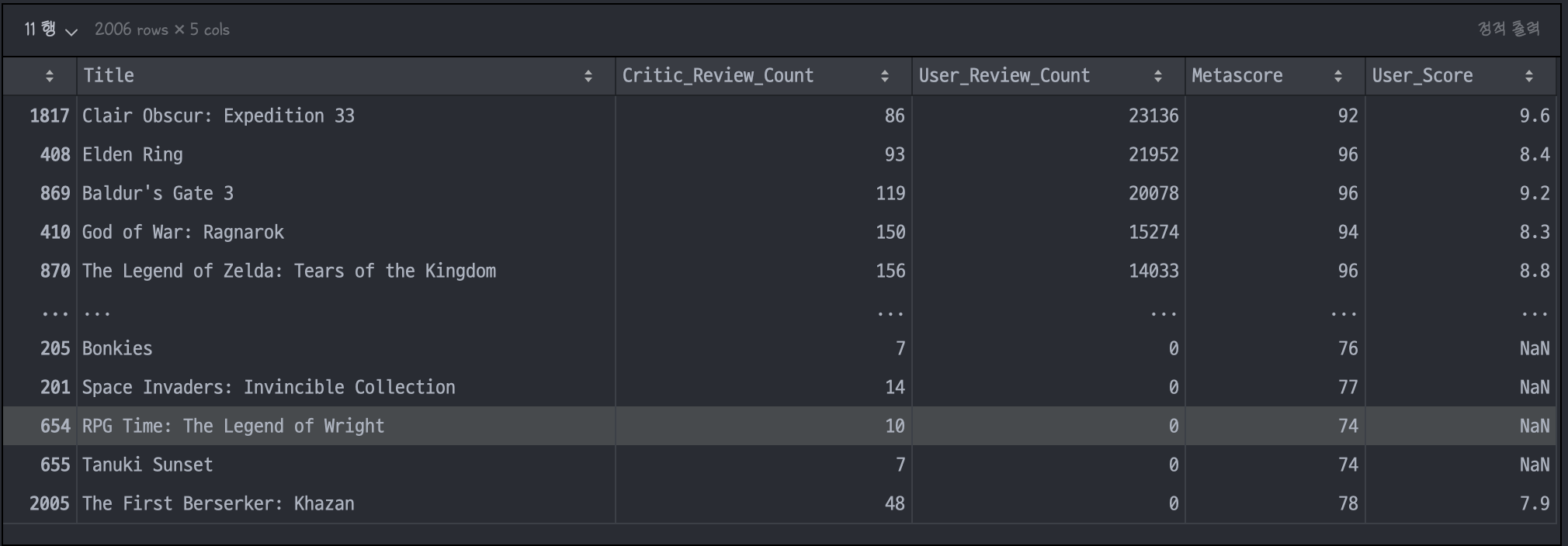Screen dimensions: 1568x546
Task: Select the Bonkies title cell
Action: [x=346, y=348]
